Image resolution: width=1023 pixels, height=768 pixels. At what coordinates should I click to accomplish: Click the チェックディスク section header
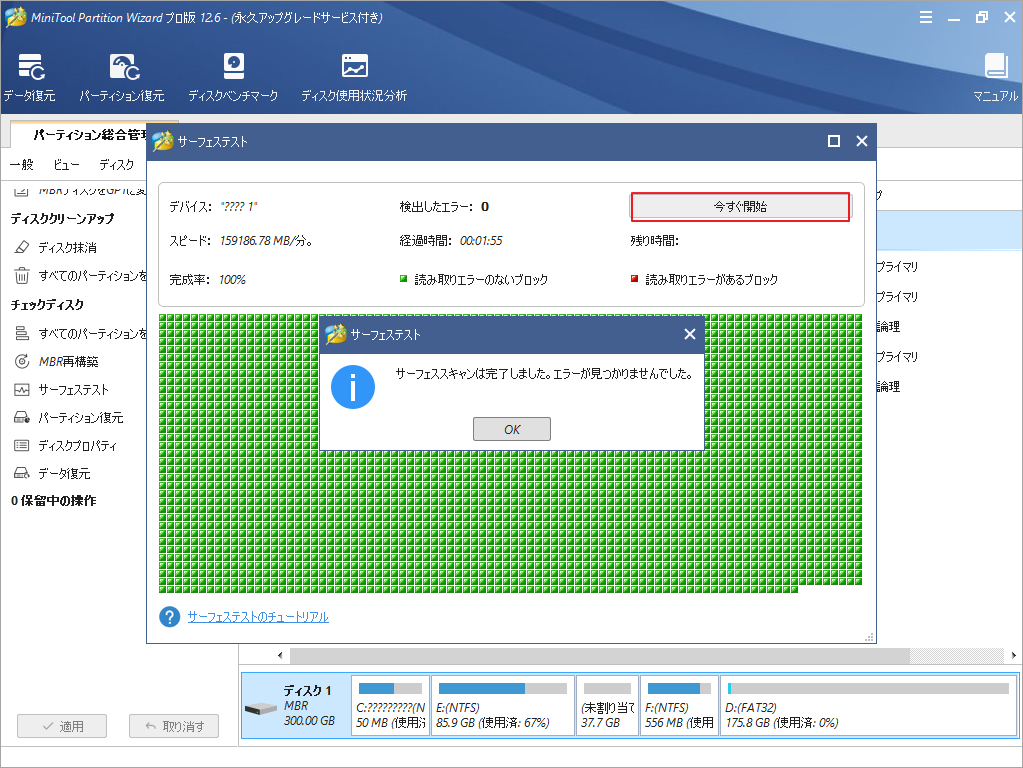click(x=47, y=305)
